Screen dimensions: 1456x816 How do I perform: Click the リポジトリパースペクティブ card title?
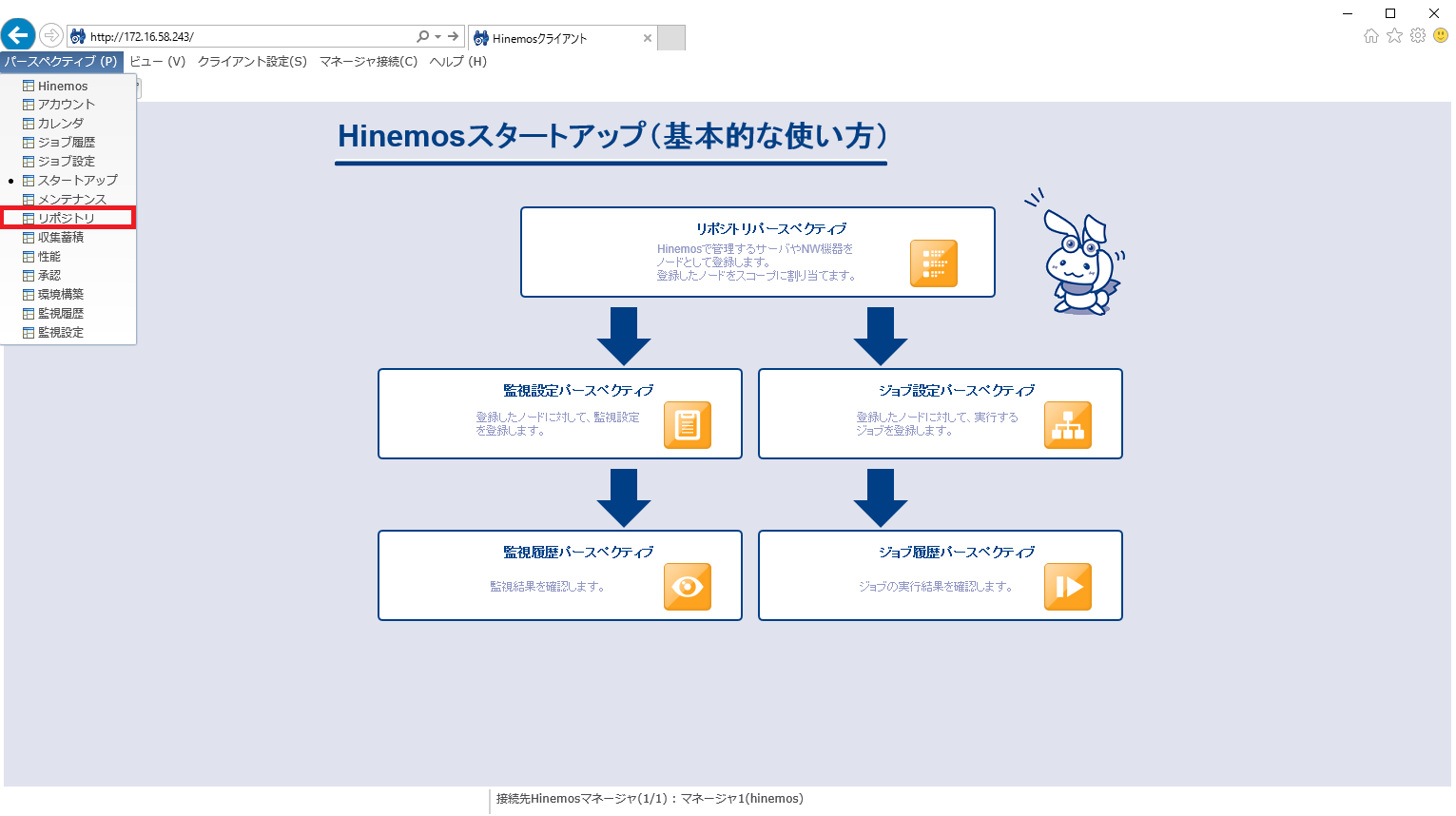(771, 228)
